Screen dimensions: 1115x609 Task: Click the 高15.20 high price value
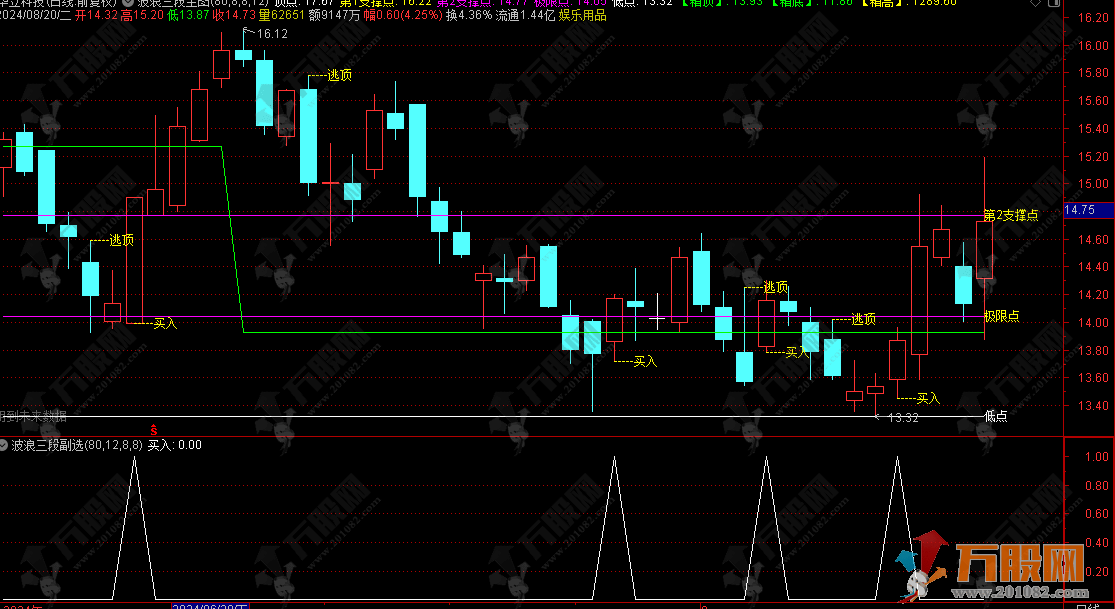coord(142,15)
